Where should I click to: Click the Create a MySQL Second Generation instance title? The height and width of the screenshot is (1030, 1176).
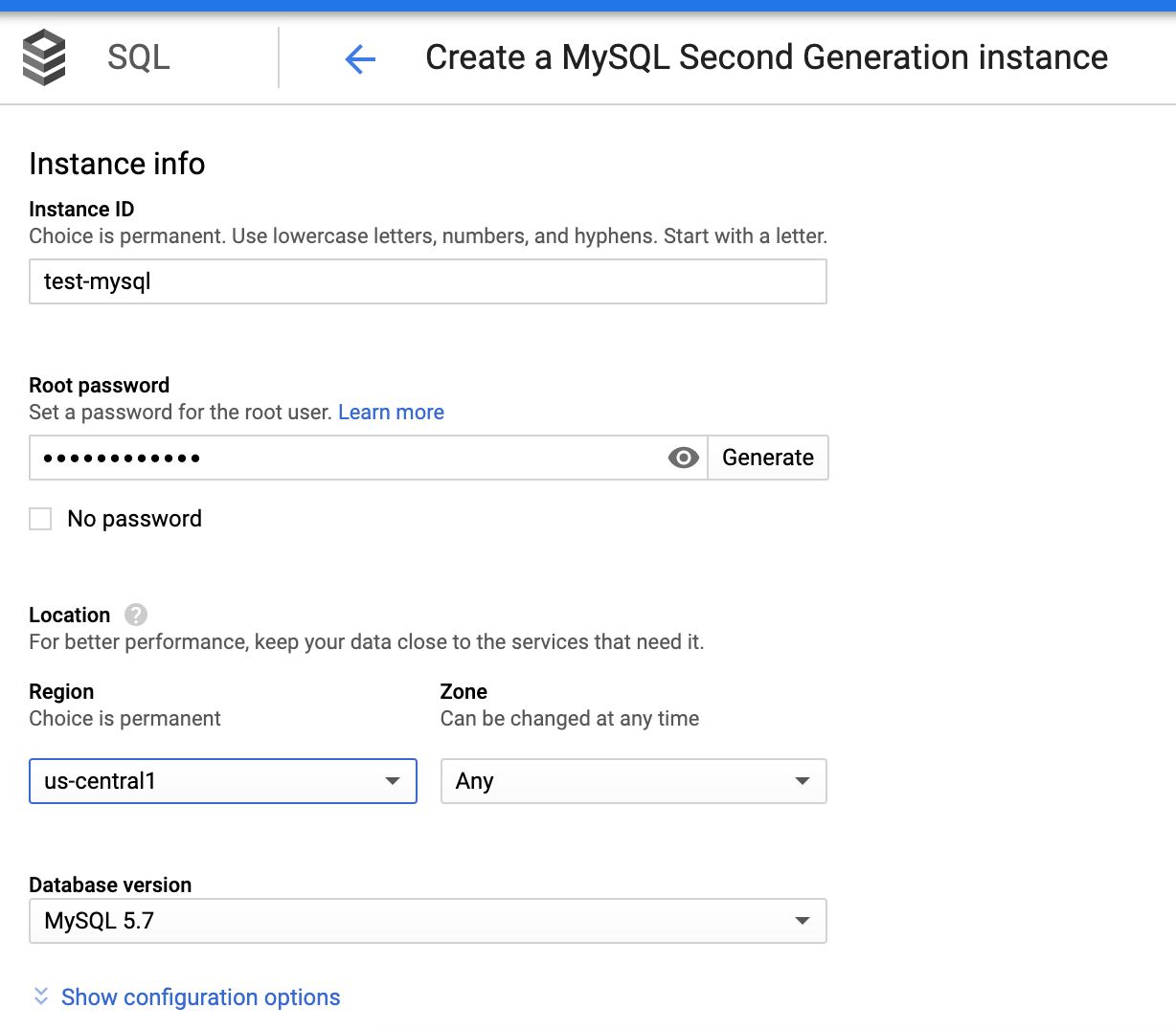click(766, 57)
